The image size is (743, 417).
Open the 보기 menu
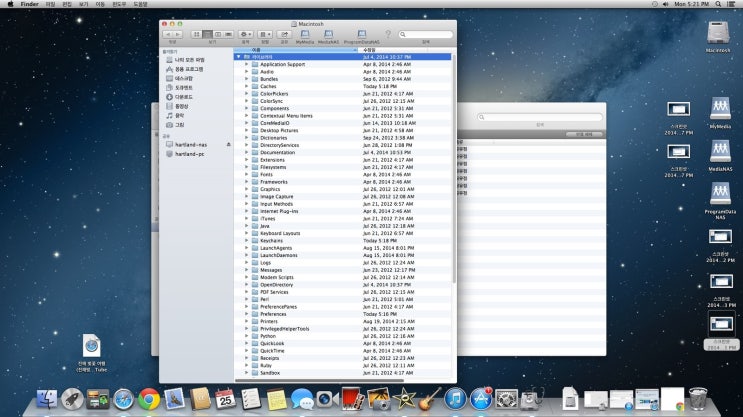[84, 4]
